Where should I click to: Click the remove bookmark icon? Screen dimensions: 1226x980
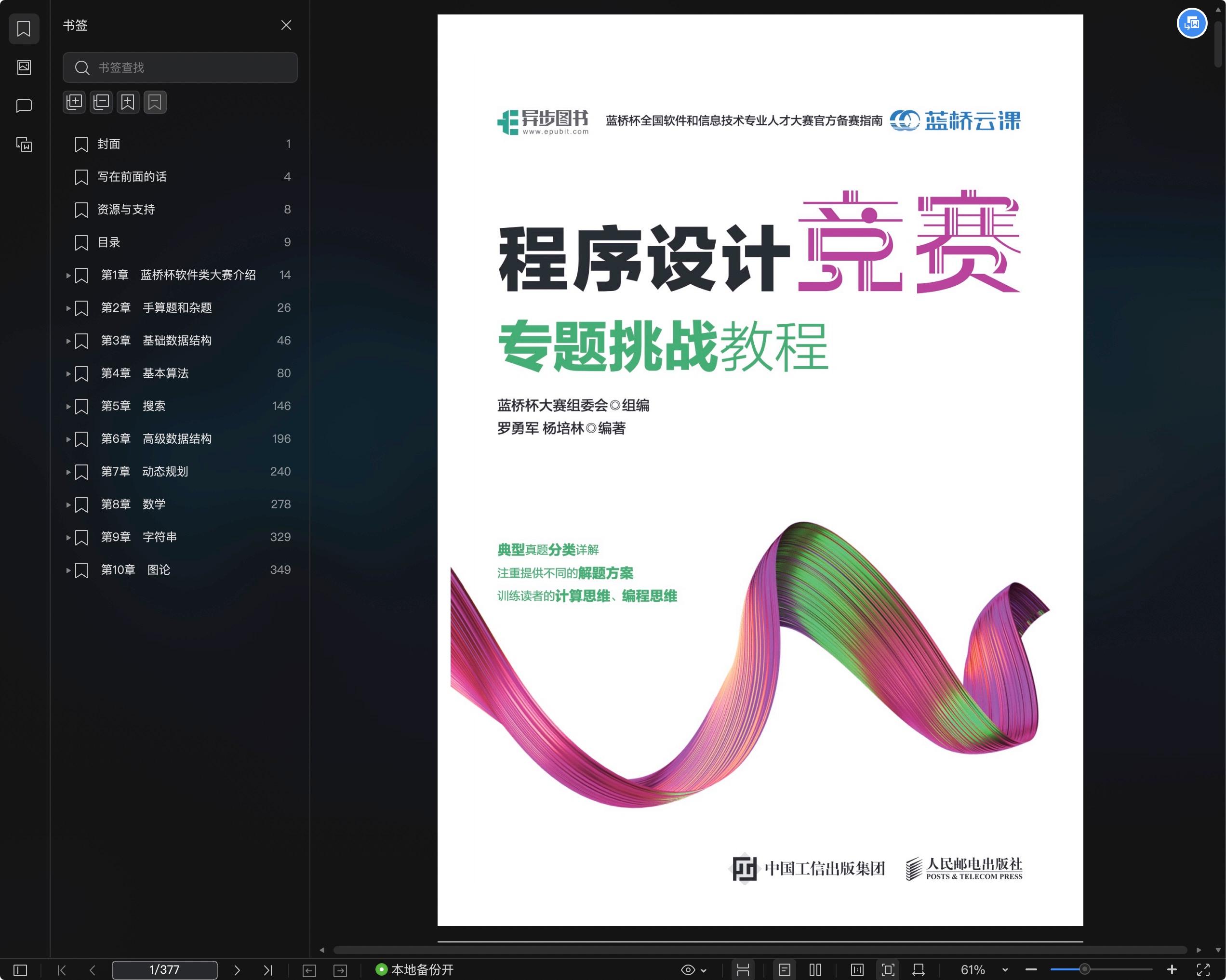coord(155,102)
